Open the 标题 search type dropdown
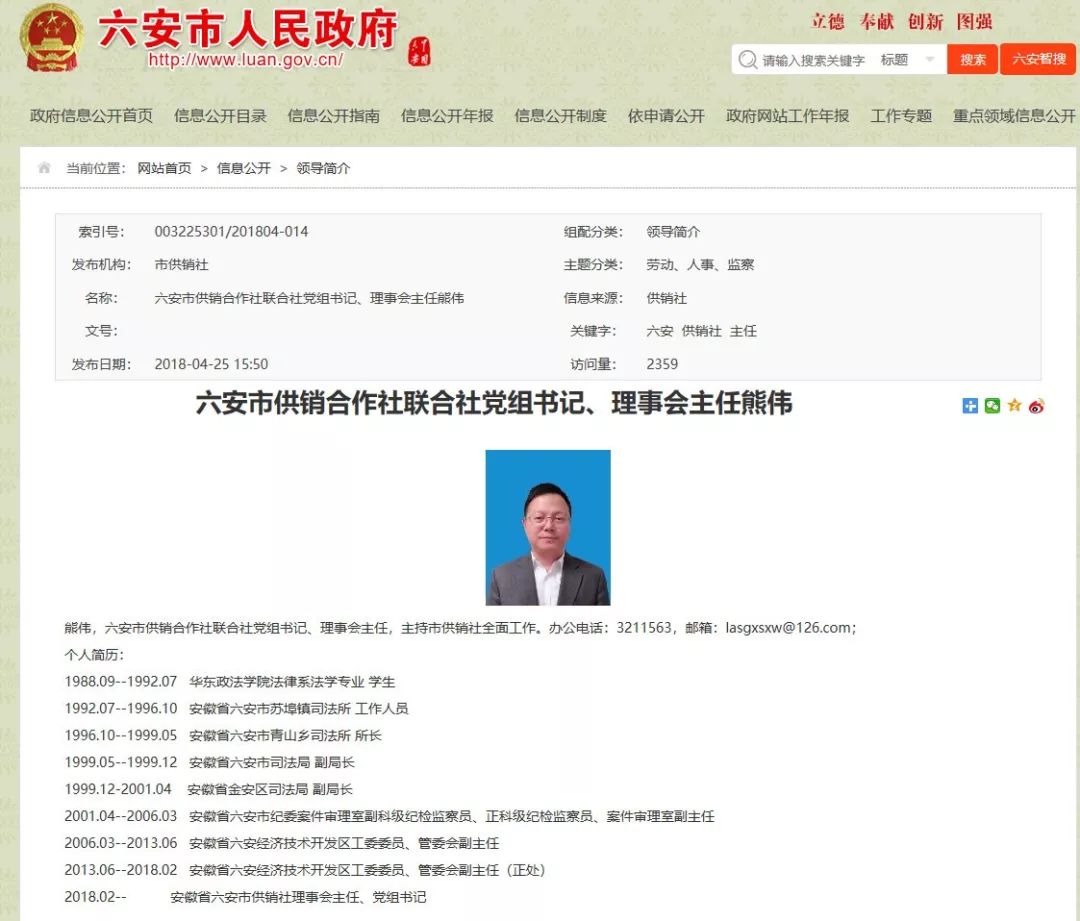The image size is (1080, 921). pos(908,60)
